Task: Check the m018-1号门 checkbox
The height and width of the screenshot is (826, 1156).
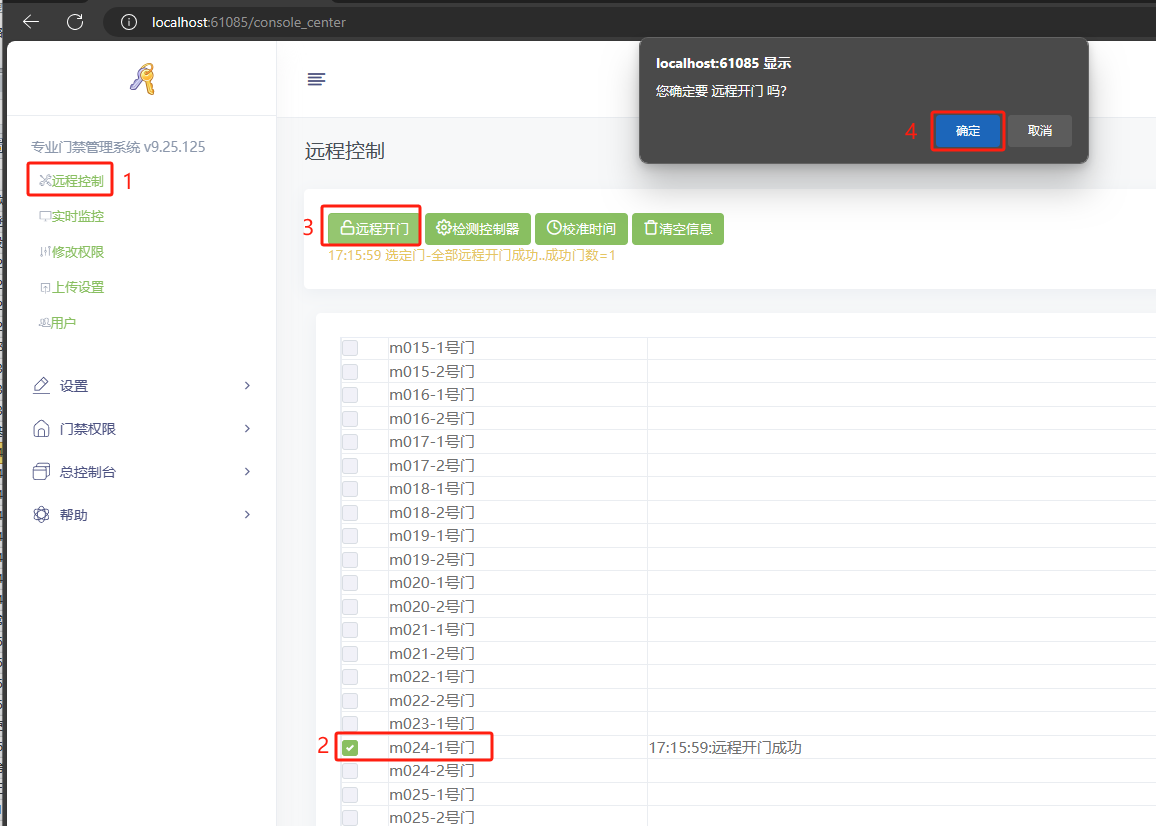Action: coord(350,489)
